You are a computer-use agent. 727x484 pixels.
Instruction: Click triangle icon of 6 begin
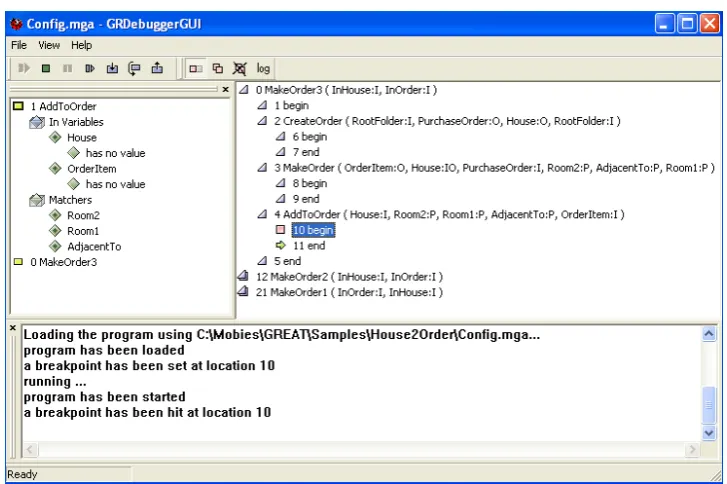tap(281, 136)
